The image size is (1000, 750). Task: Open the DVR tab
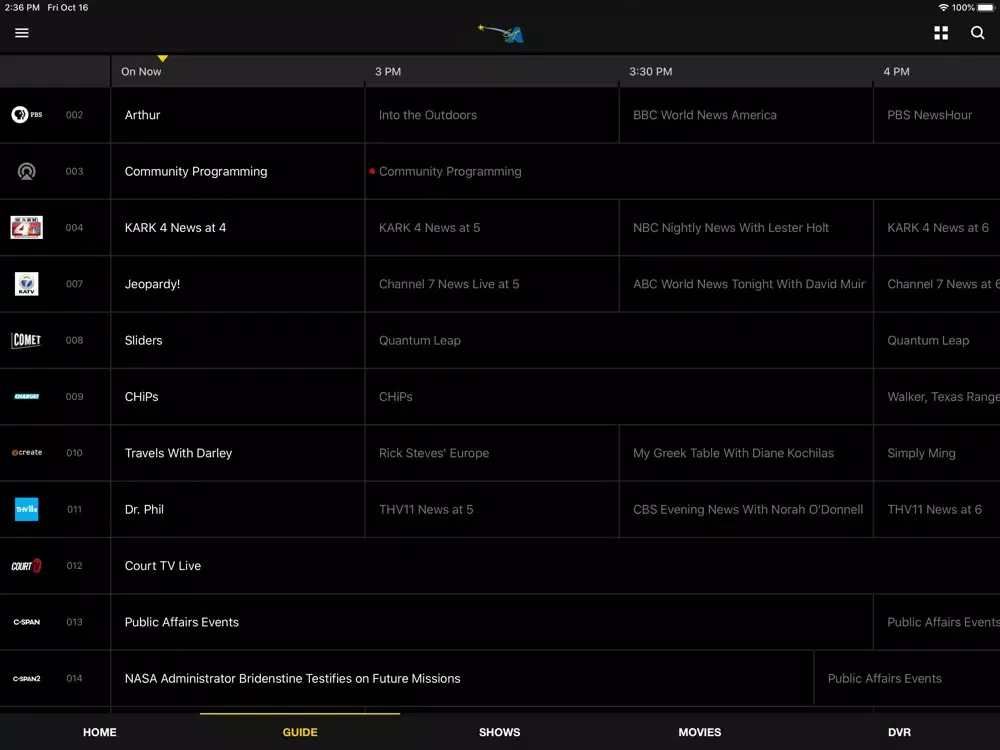(x=899, y=732)
